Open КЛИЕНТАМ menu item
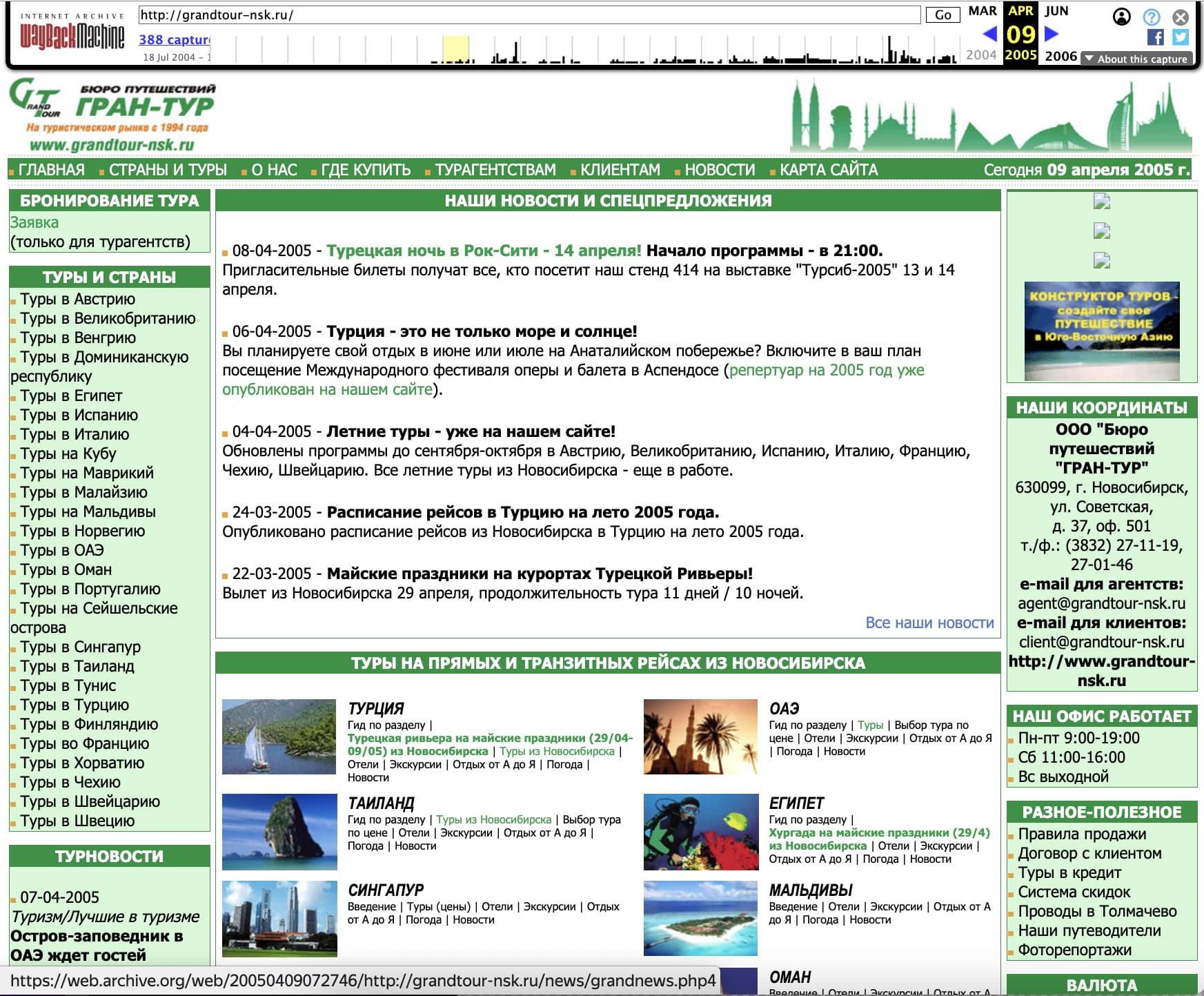Image resolution: width=1204 pixels, height=996 pixels. click(x=620, y=170)
